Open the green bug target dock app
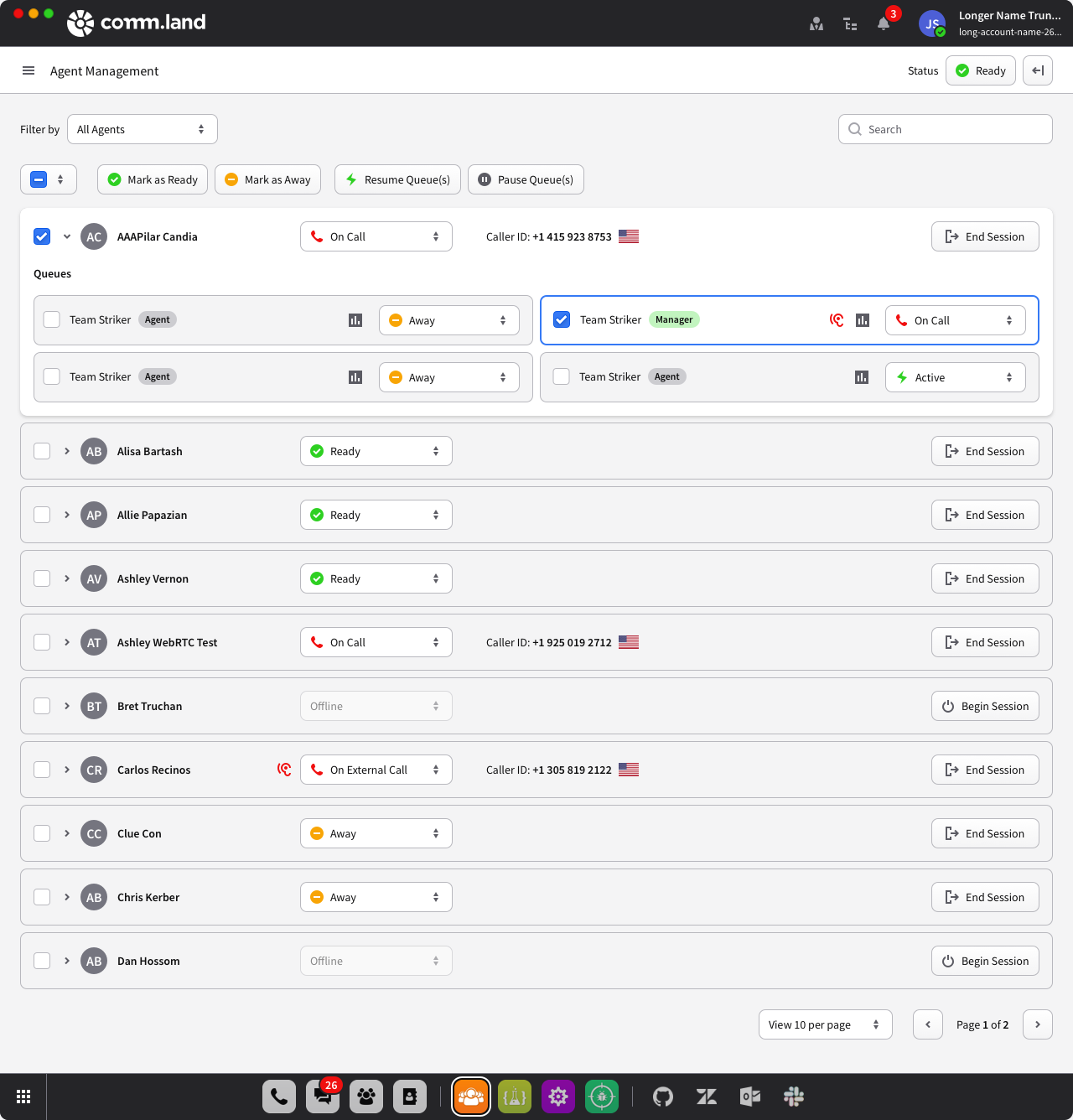1073x1120 pixels. point(602,1097)
